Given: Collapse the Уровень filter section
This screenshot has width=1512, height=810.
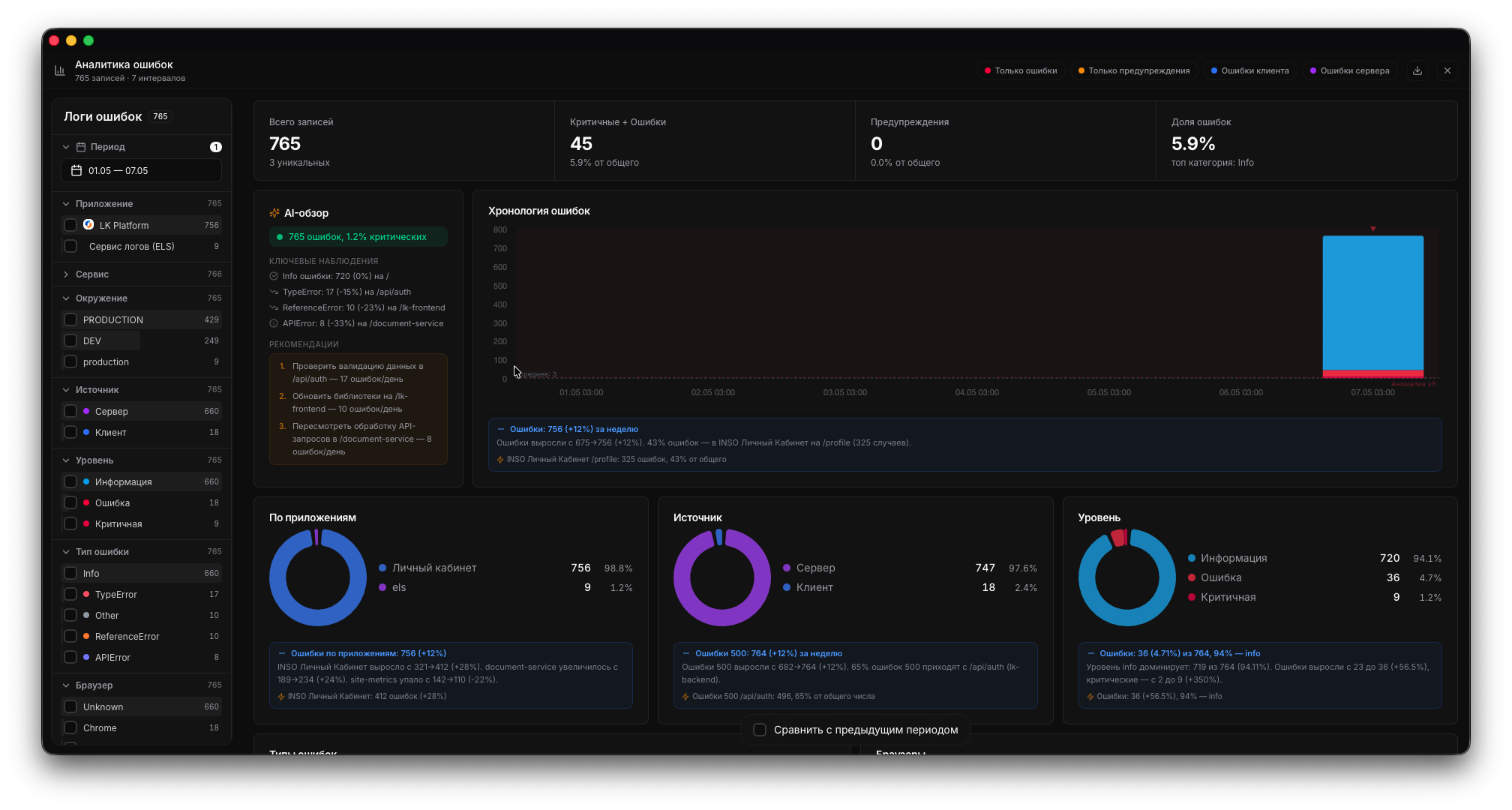Looking at the screenshot, I should [x=66, y=460].
